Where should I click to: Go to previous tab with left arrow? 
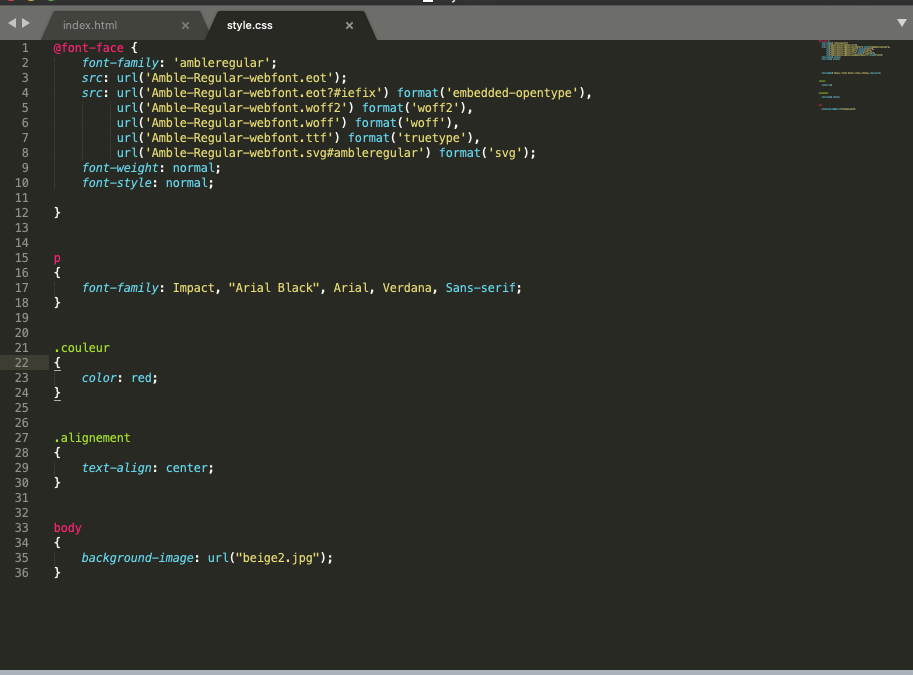(x=12, y=22)
